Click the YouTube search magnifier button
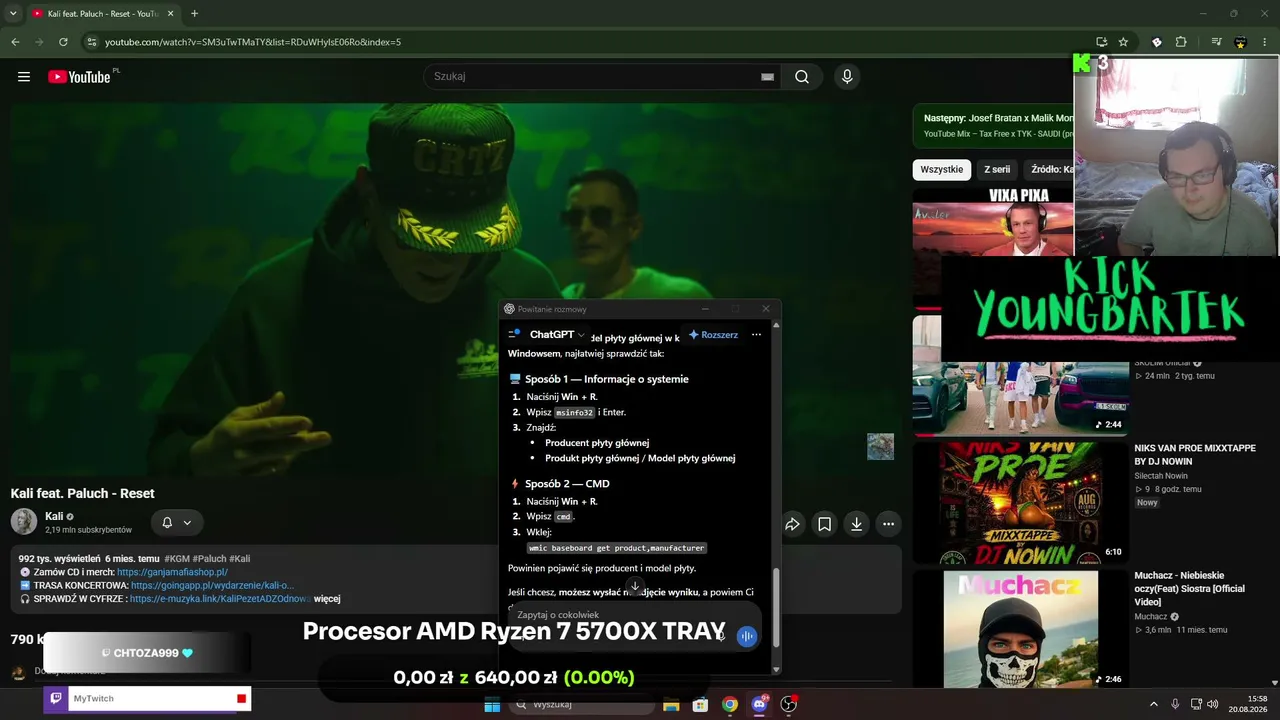The image size is (1280, 720). [x=802, y=77]
